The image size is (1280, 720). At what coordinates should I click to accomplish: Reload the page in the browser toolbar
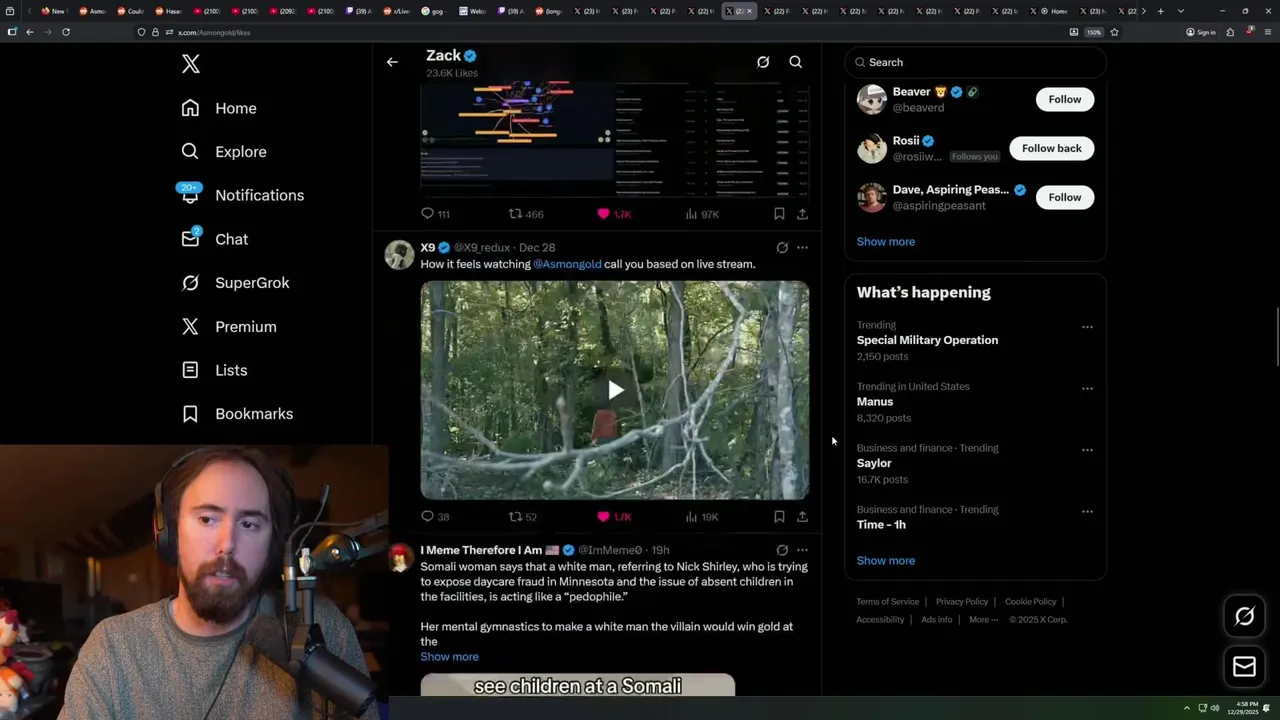[66, 32]
